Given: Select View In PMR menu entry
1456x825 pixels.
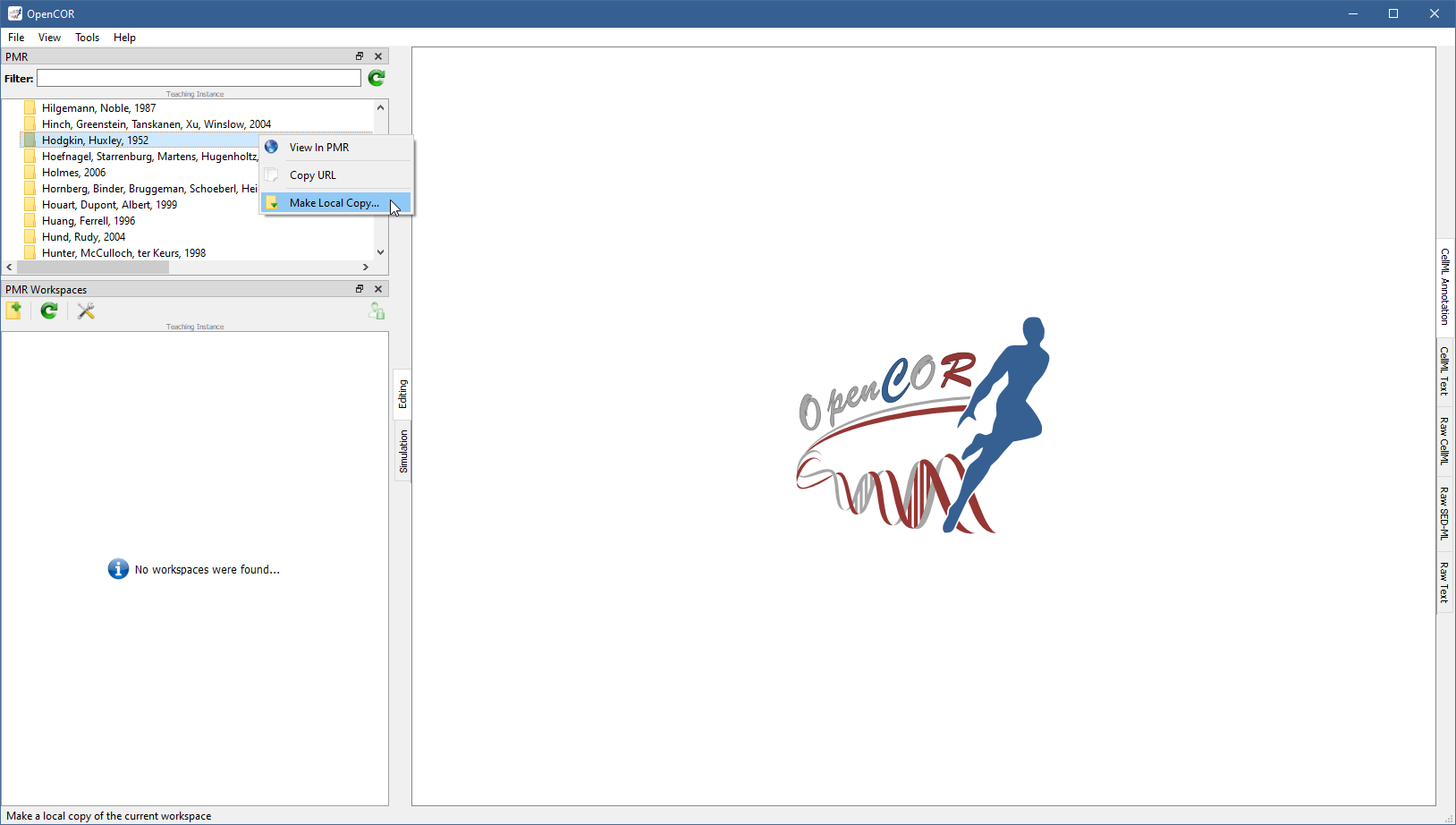Looking at the screenshot, I should coord(318,148).
